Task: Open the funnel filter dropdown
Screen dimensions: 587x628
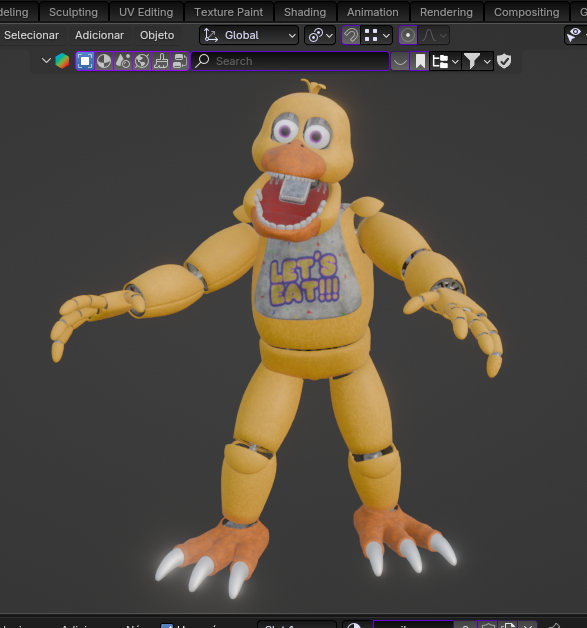Action: click(x=477, y=61)
